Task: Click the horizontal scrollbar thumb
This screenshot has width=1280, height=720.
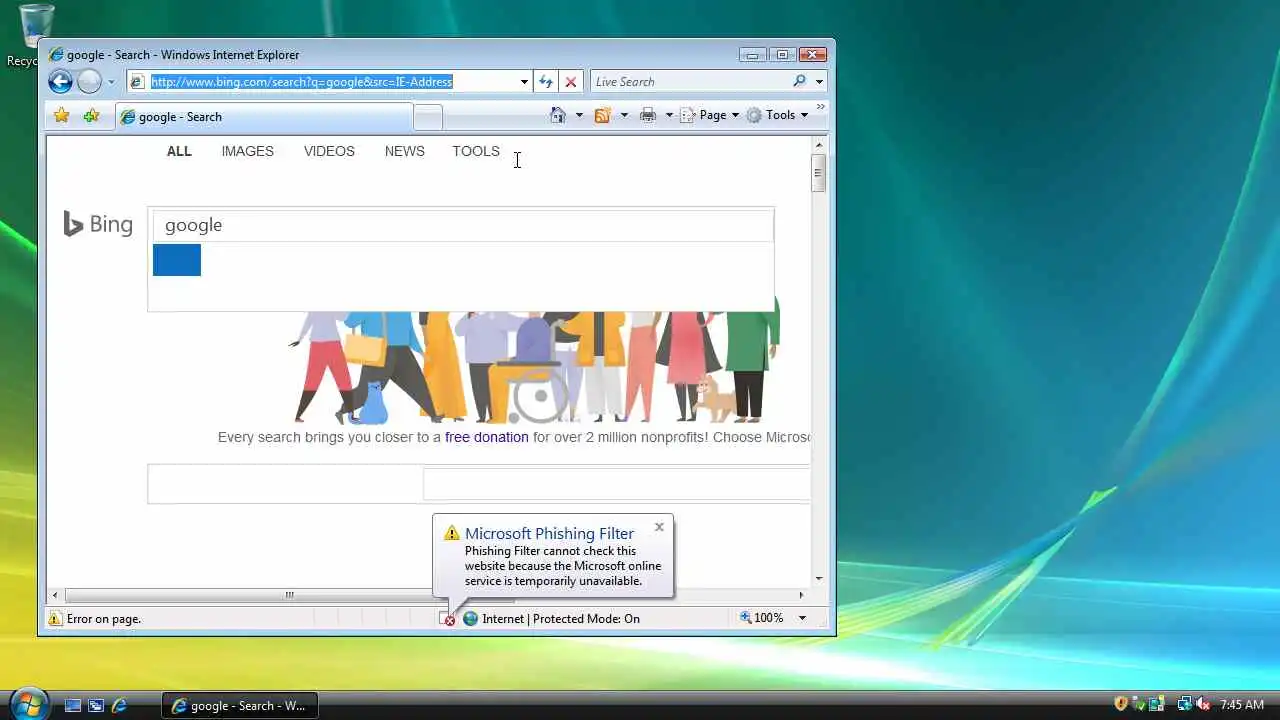Action: [289, 595]
